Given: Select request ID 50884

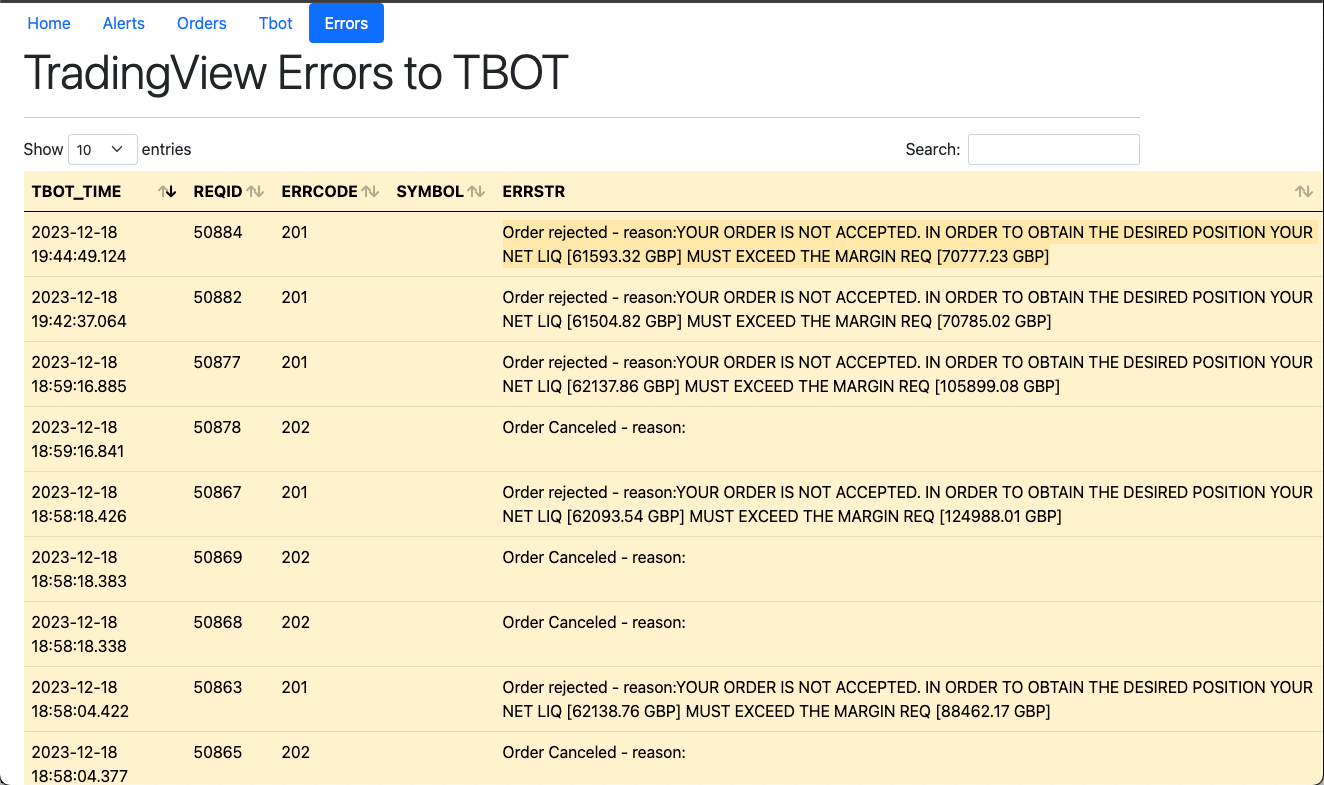Looking at the screenshot, I should click(x=218, y=232).
